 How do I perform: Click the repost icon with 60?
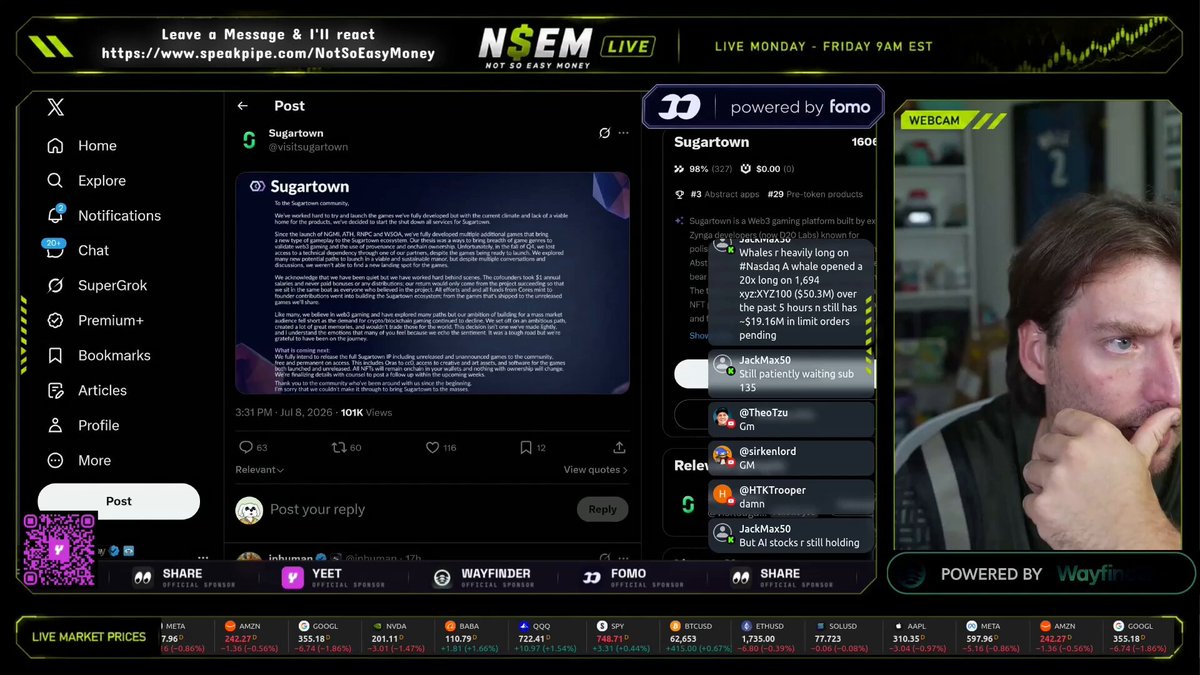coord(339,448)
